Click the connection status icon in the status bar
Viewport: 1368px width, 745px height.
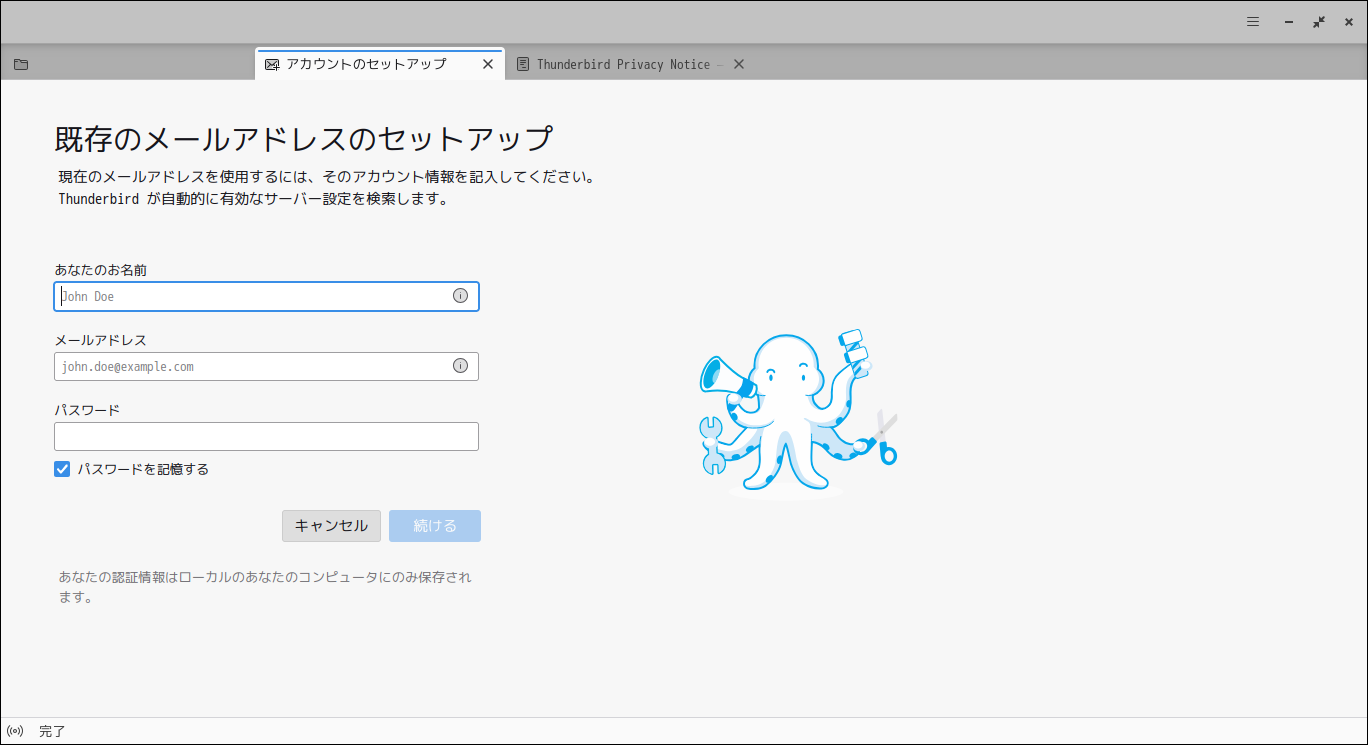tap(15, 731)
